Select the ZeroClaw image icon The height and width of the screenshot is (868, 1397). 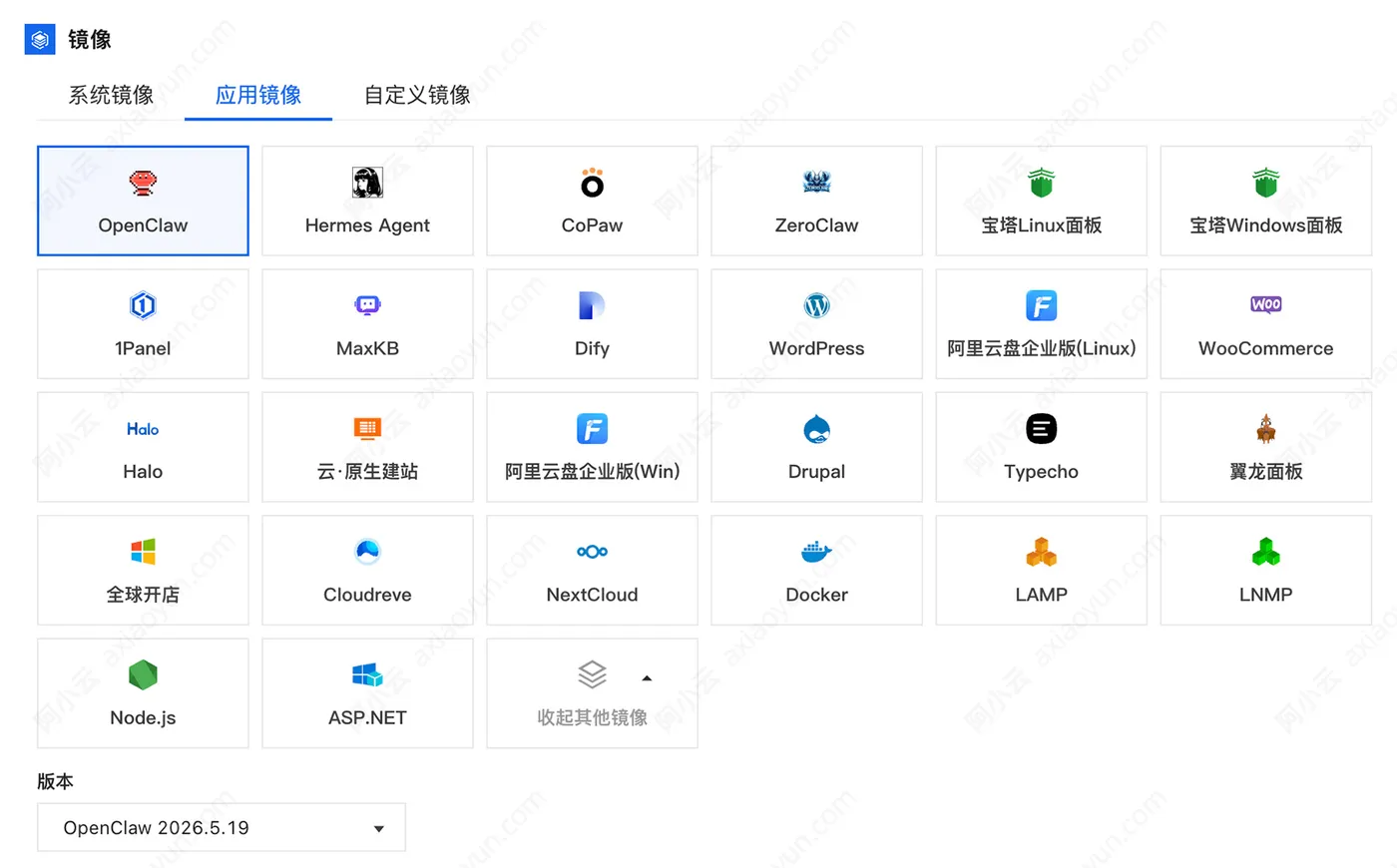click(x=816, y=183)
